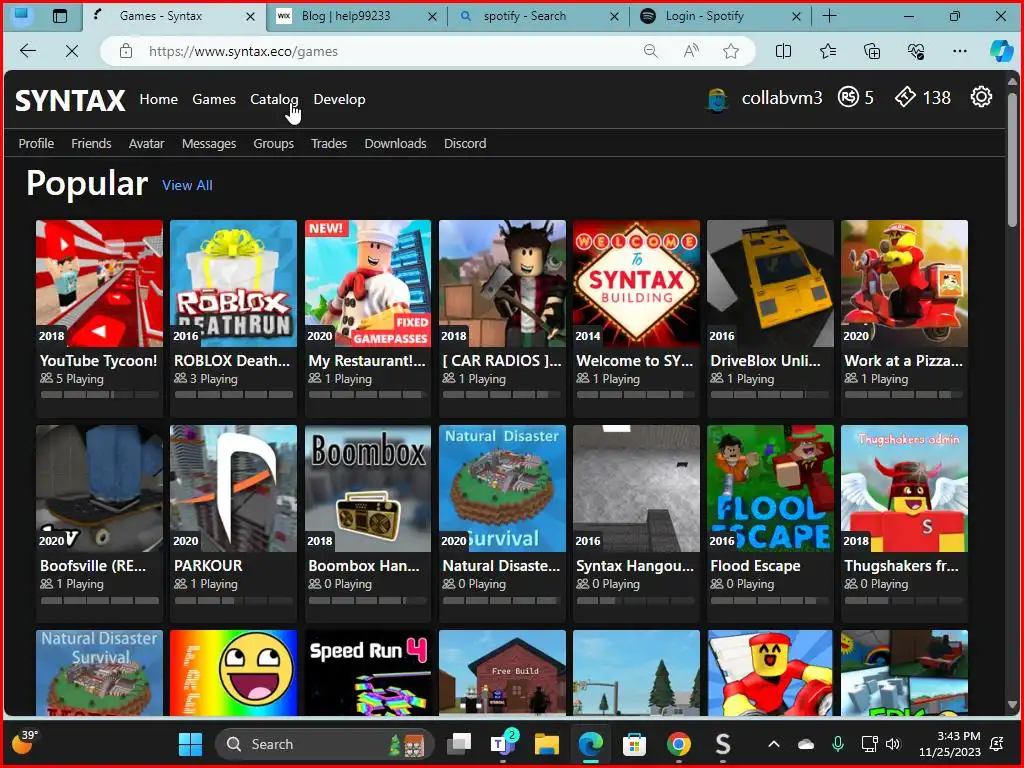
Task: Open the favorites list icon
Action: (827, 51)
